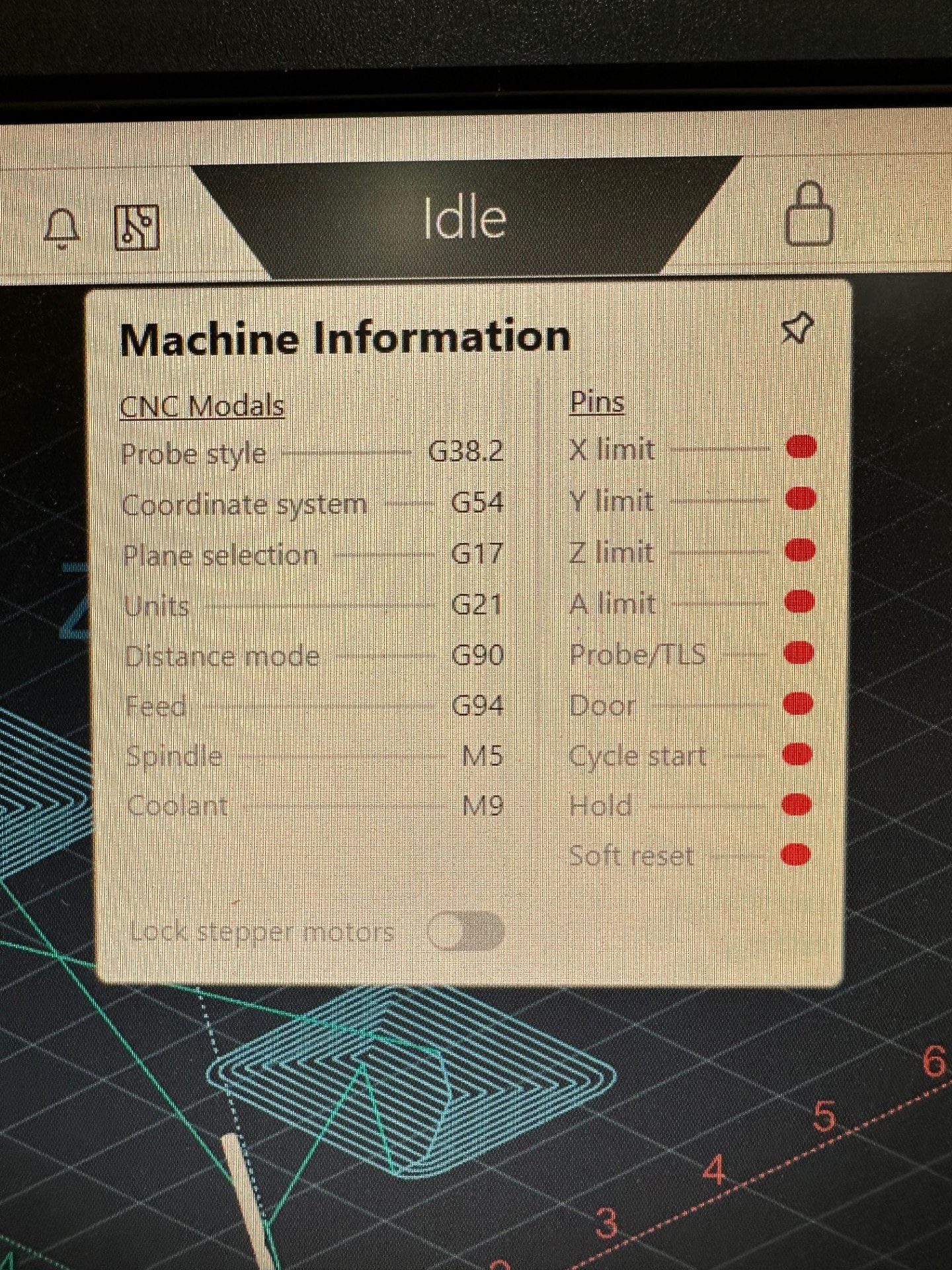Click the Y limit red pin indicator
Viewport: 952px width, 1270px height.
click(x=801, y=498)
